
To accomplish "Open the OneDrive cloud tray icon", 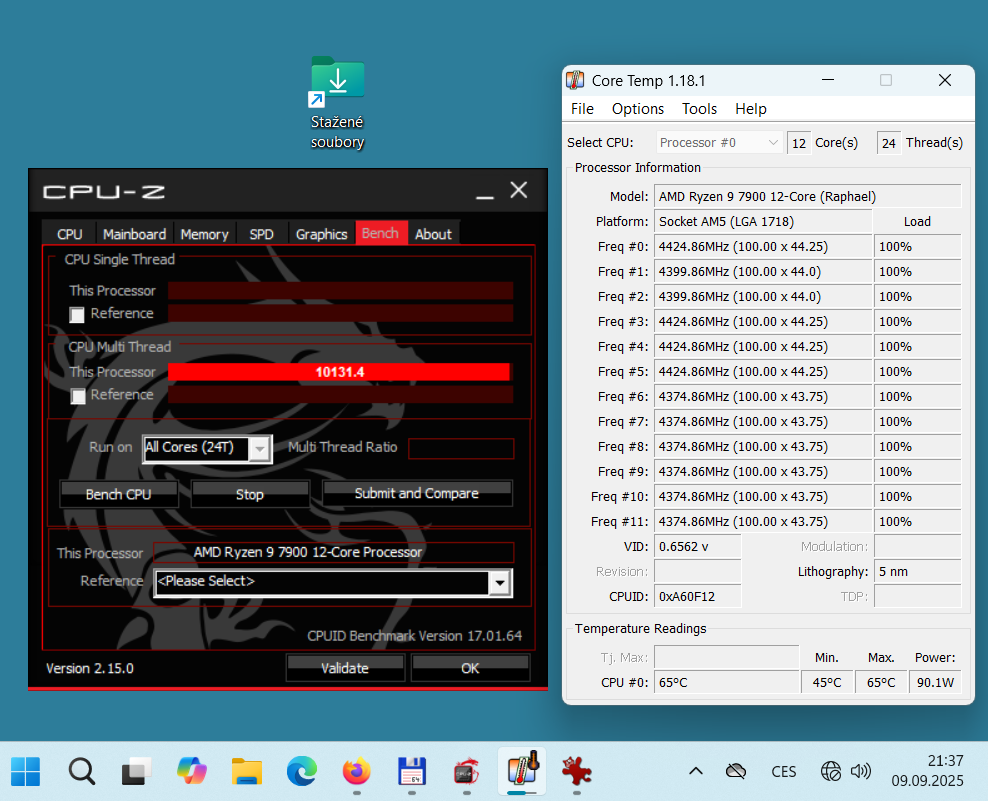I will (x=735, y=771).
